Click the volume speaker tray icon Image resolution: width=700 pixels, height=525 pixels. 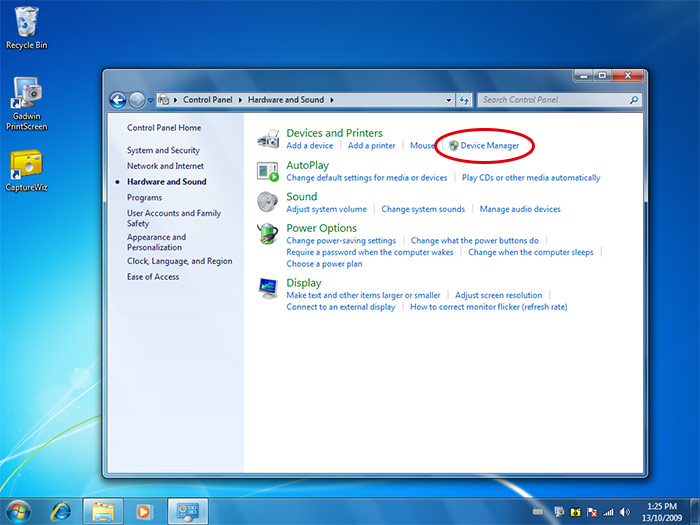[625, 512]
